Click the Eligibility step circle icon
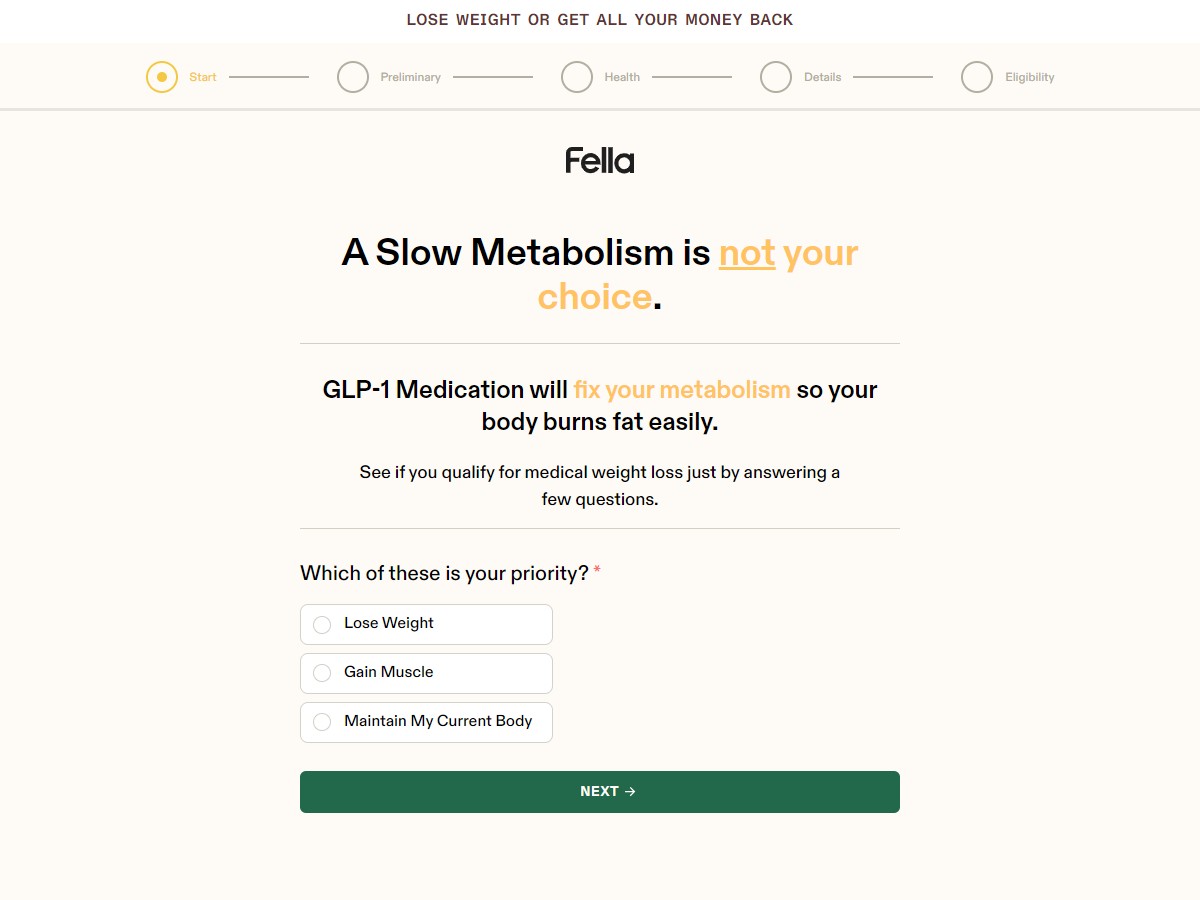This screenshot has width=1200, height=900. [977, 77]
